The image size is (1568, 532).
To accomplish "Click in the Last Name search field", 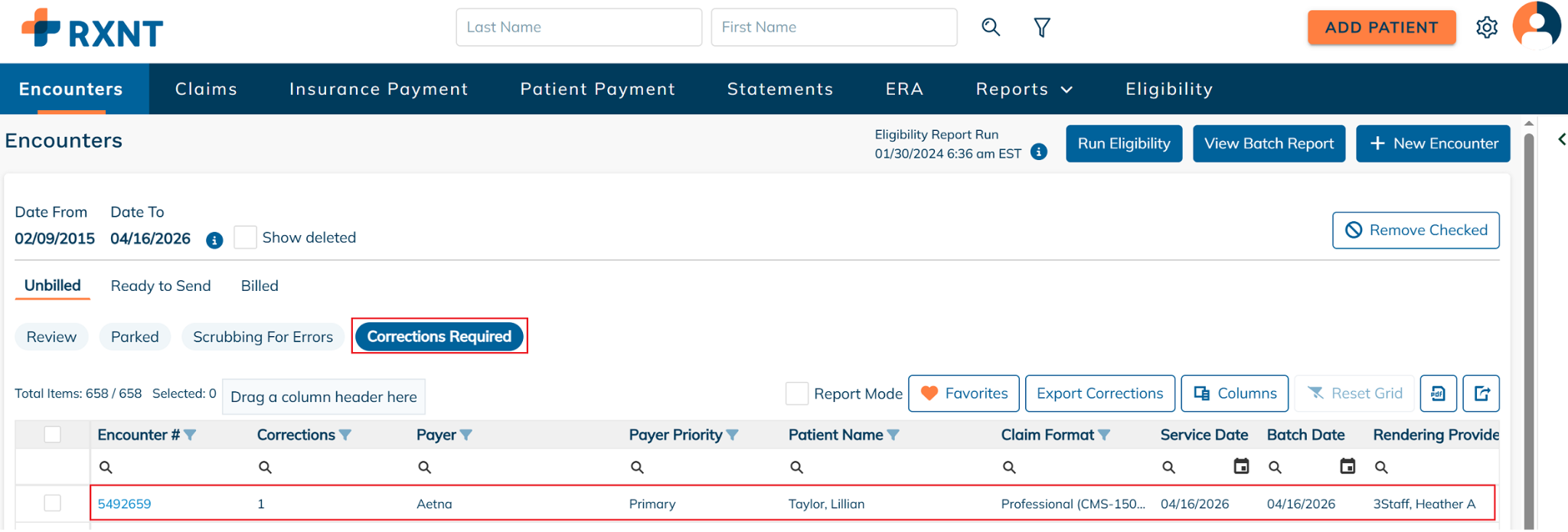I will 579,28.
